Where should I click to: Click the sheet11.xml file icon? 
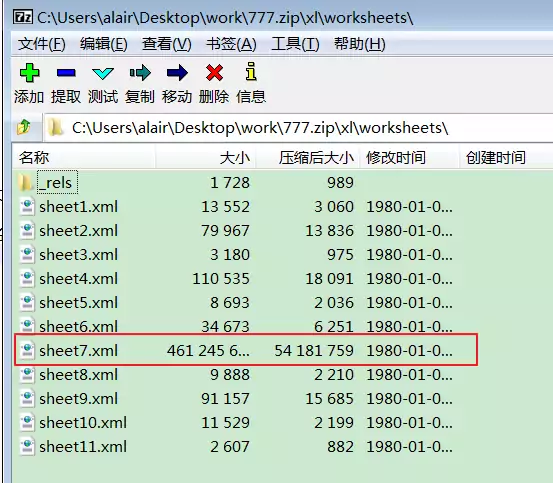tap(27, 446)
